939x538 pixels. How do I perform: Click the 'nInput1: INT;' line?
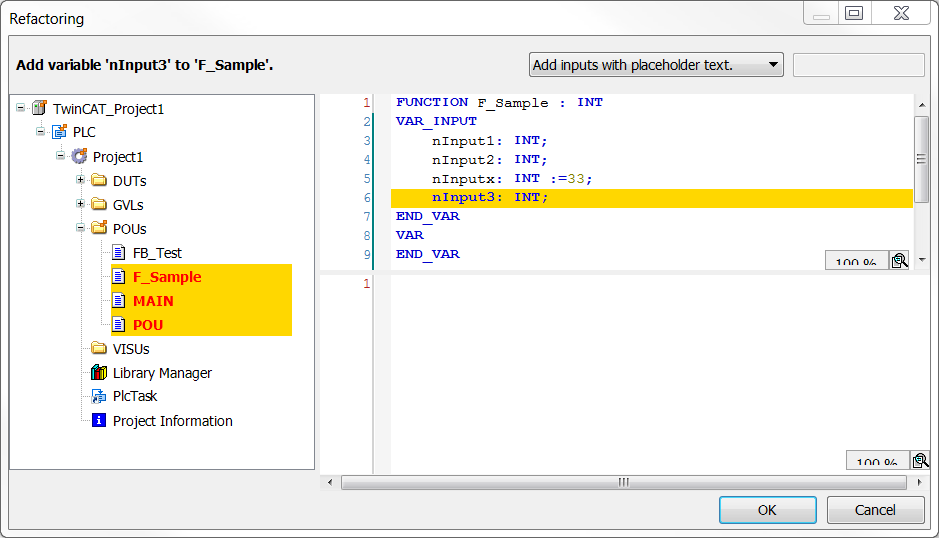(490, 140)
